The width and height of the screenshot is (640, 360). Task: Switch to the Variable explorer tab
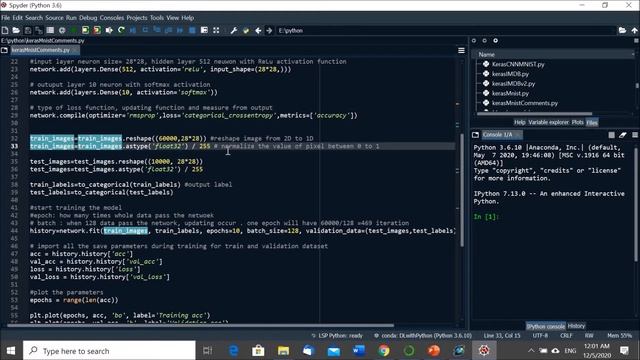click(x=548, y=122)
